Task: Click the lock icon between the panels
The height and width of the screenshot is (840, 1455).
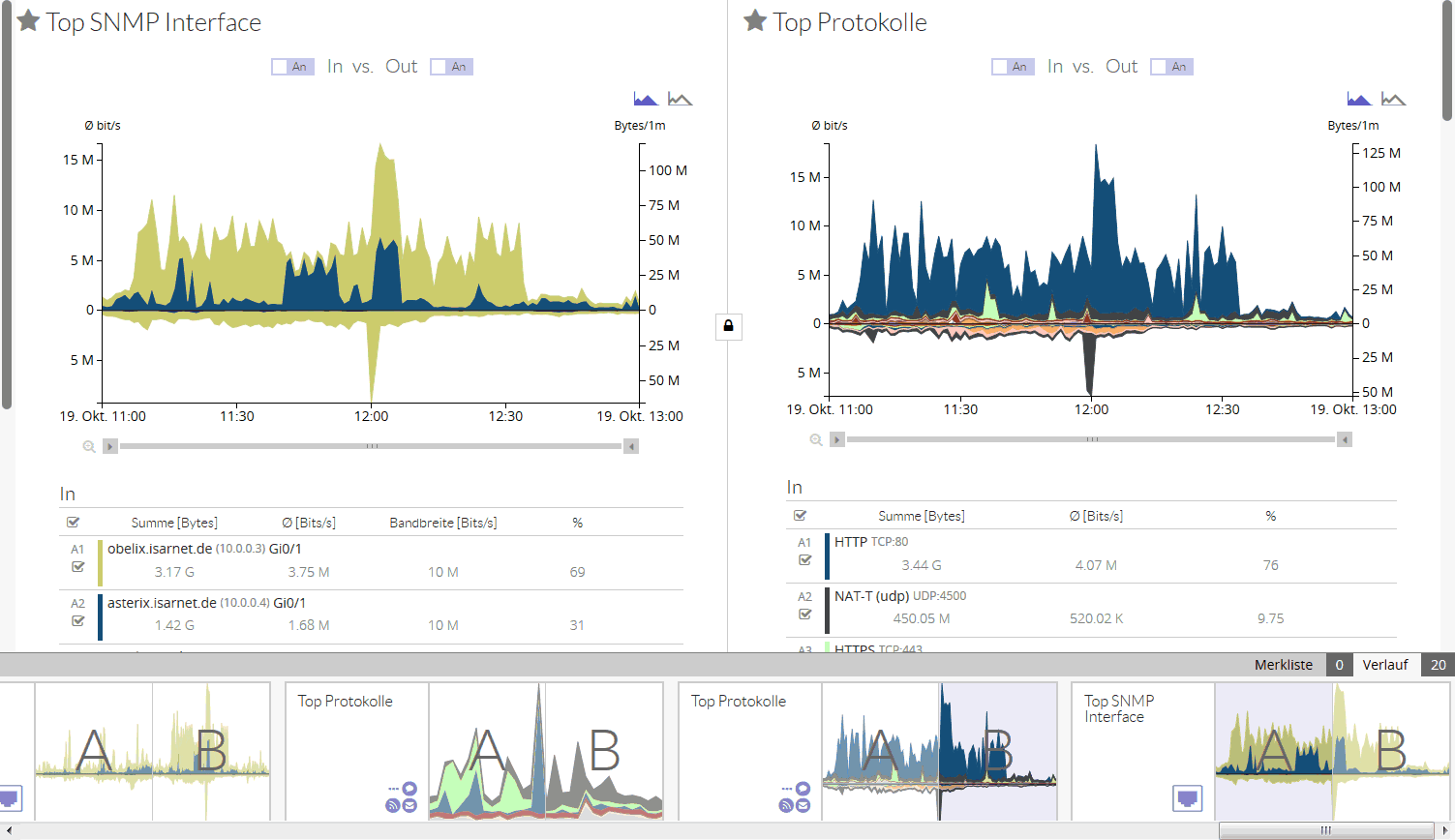Action: click(729, 326)
